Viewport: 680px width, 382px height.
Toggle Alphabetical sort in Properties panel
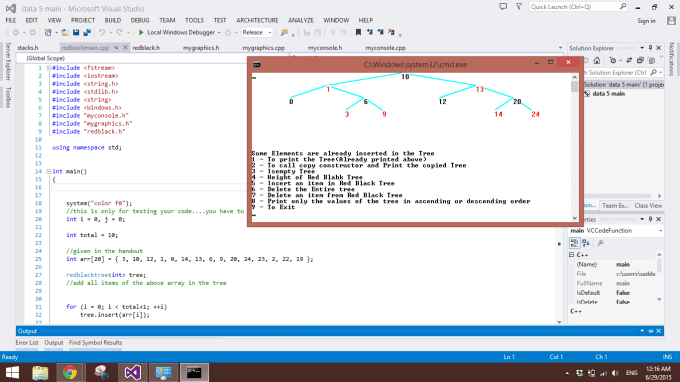point(586,243)
